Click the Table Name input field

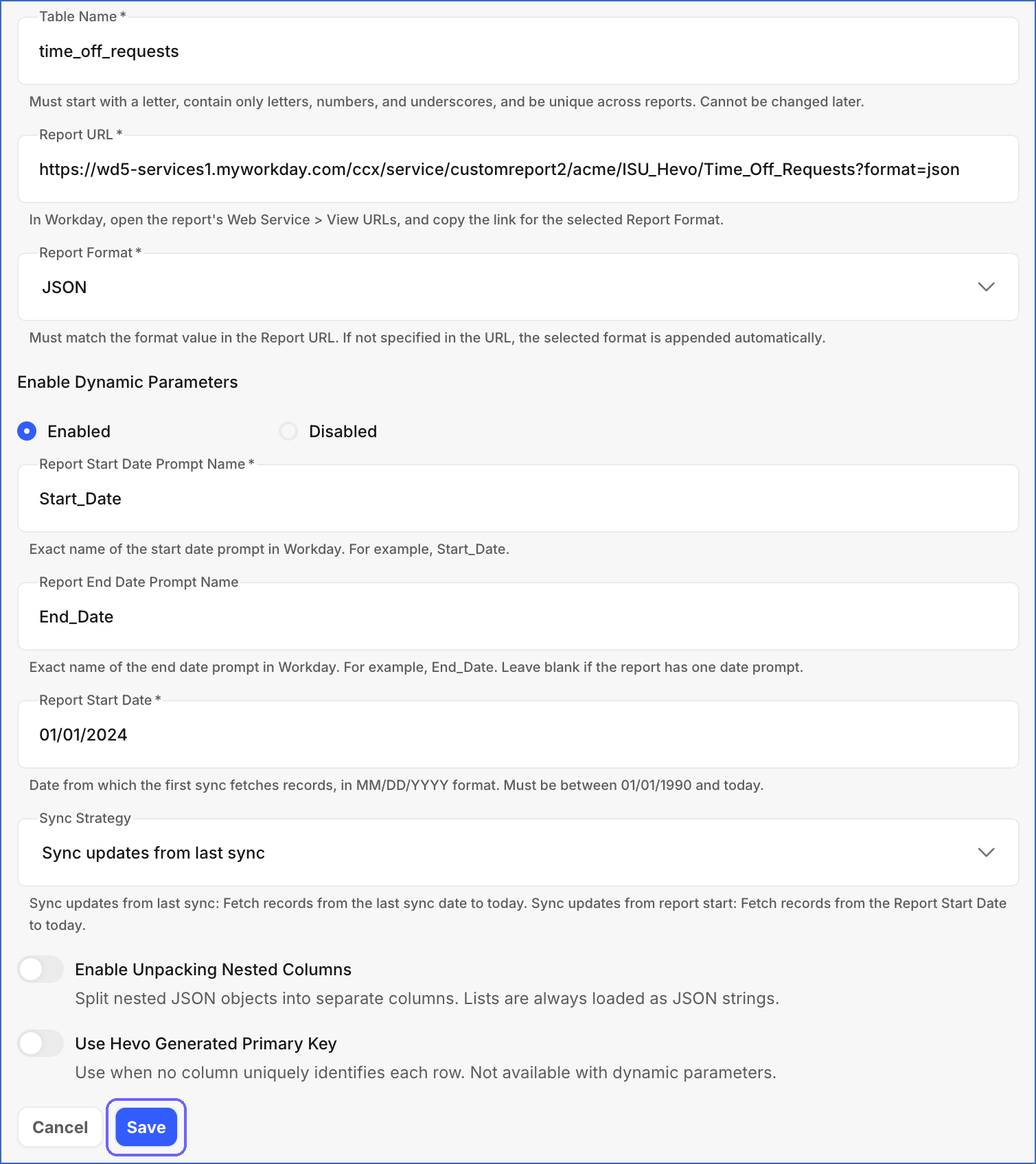518,51
